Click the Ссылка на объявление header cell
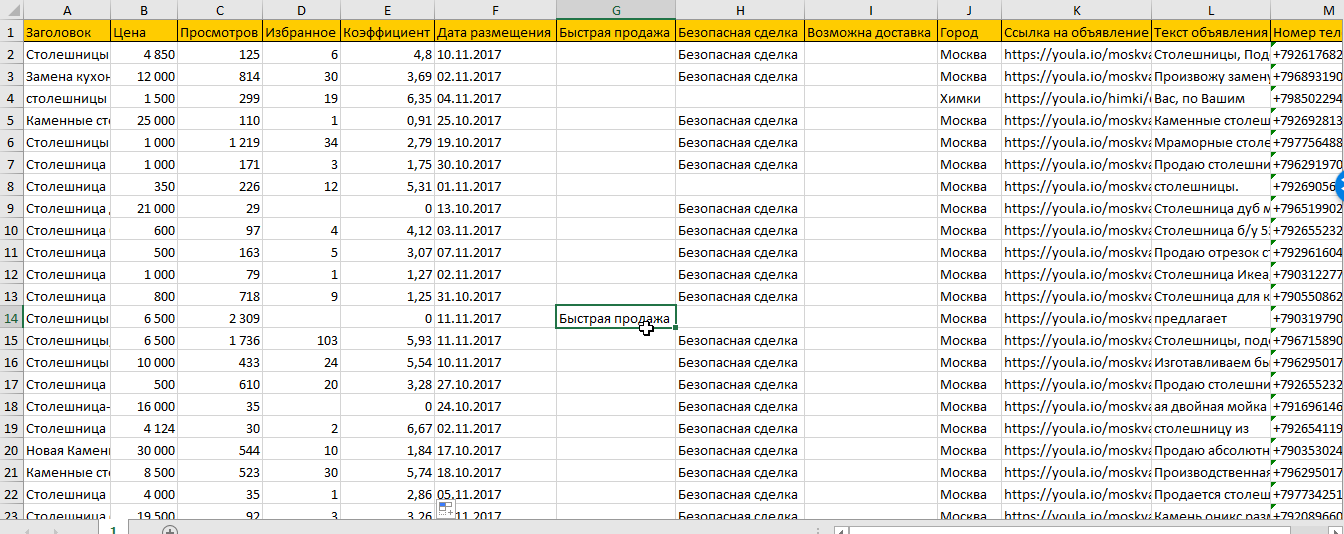 click(x=1075, y=32)
